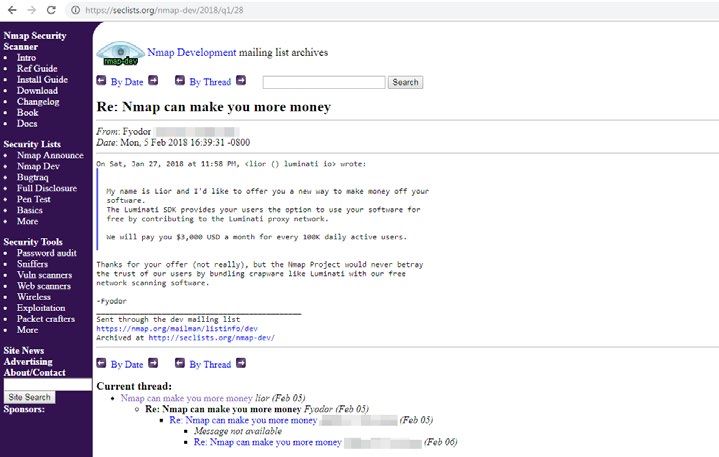The height and width of the screenshot is (457, 719).
Task: Open Nmap Security Scanner sidebar heading
Action: pyautogui.click(x=35, y=41)
